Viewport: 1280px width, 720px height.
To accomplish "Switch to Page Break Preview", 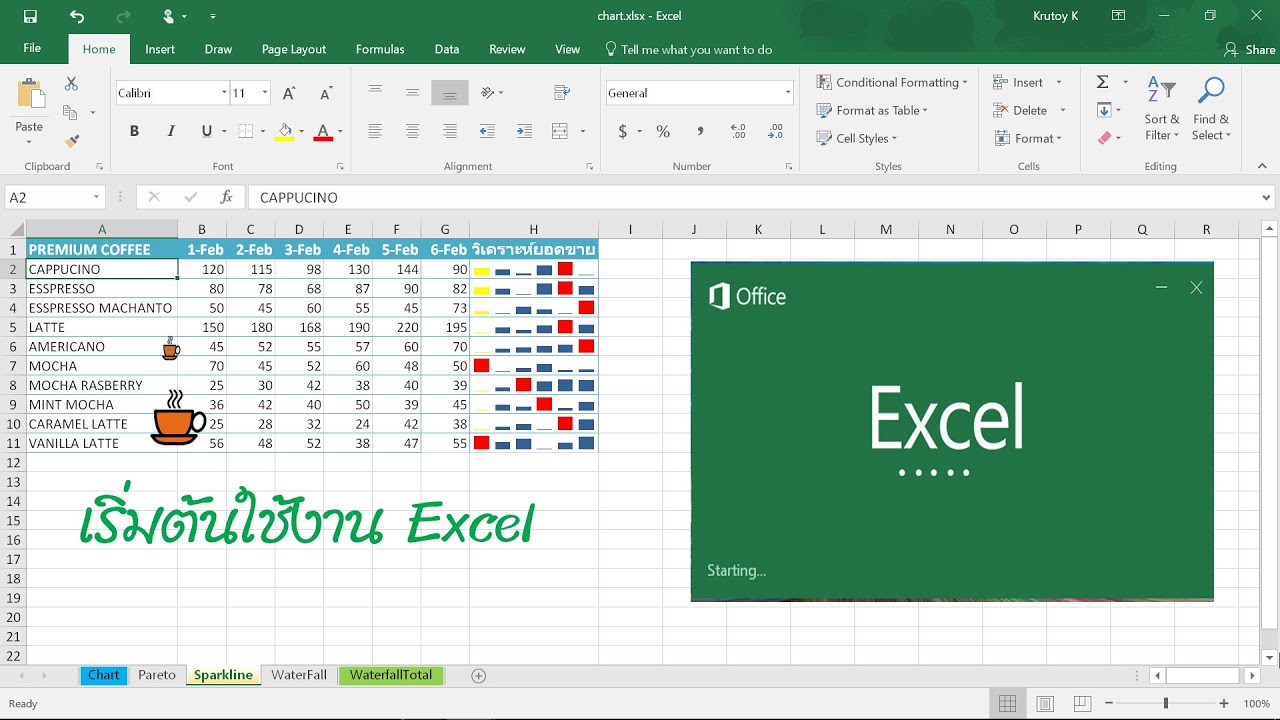I will [x=1081, y=704].
